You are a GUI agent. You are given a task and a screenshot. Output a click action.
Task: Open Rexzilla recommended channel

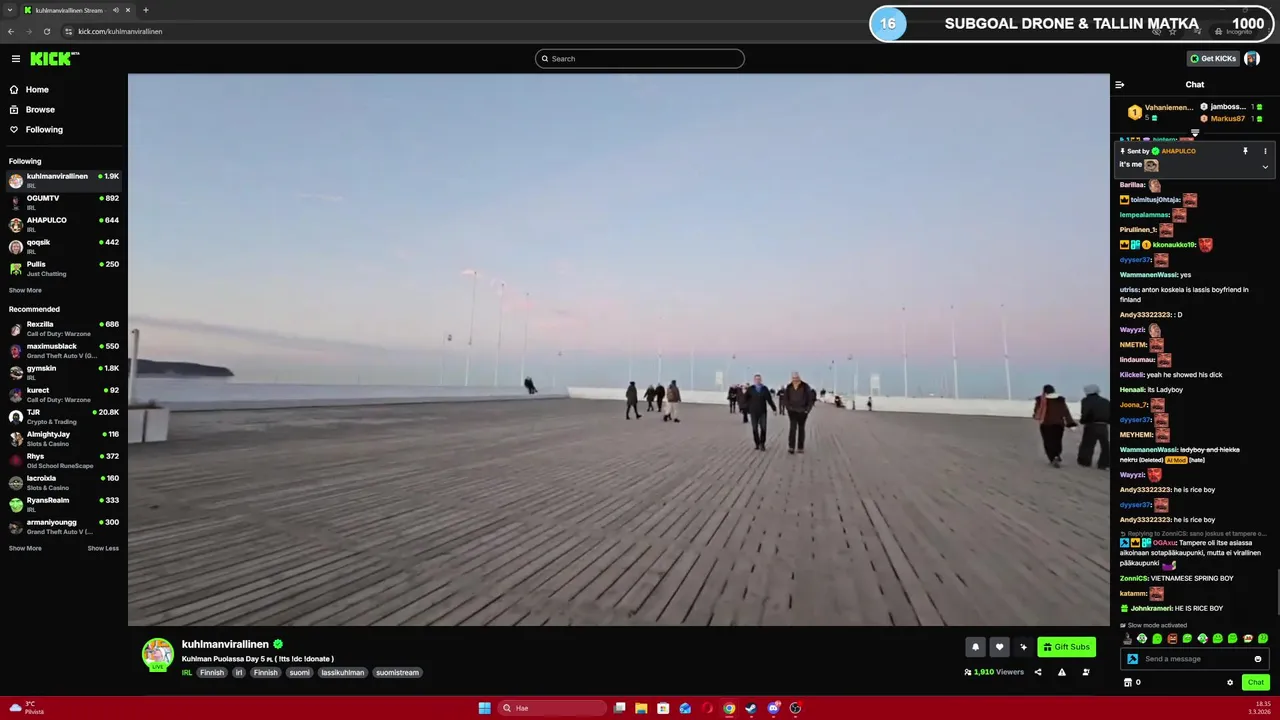pos(64,328)
